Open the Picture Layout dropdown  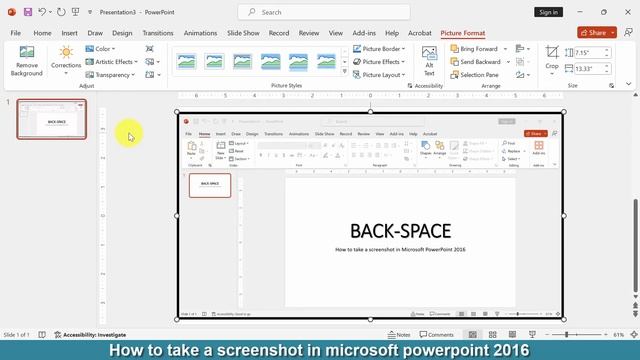coord(379,75)
